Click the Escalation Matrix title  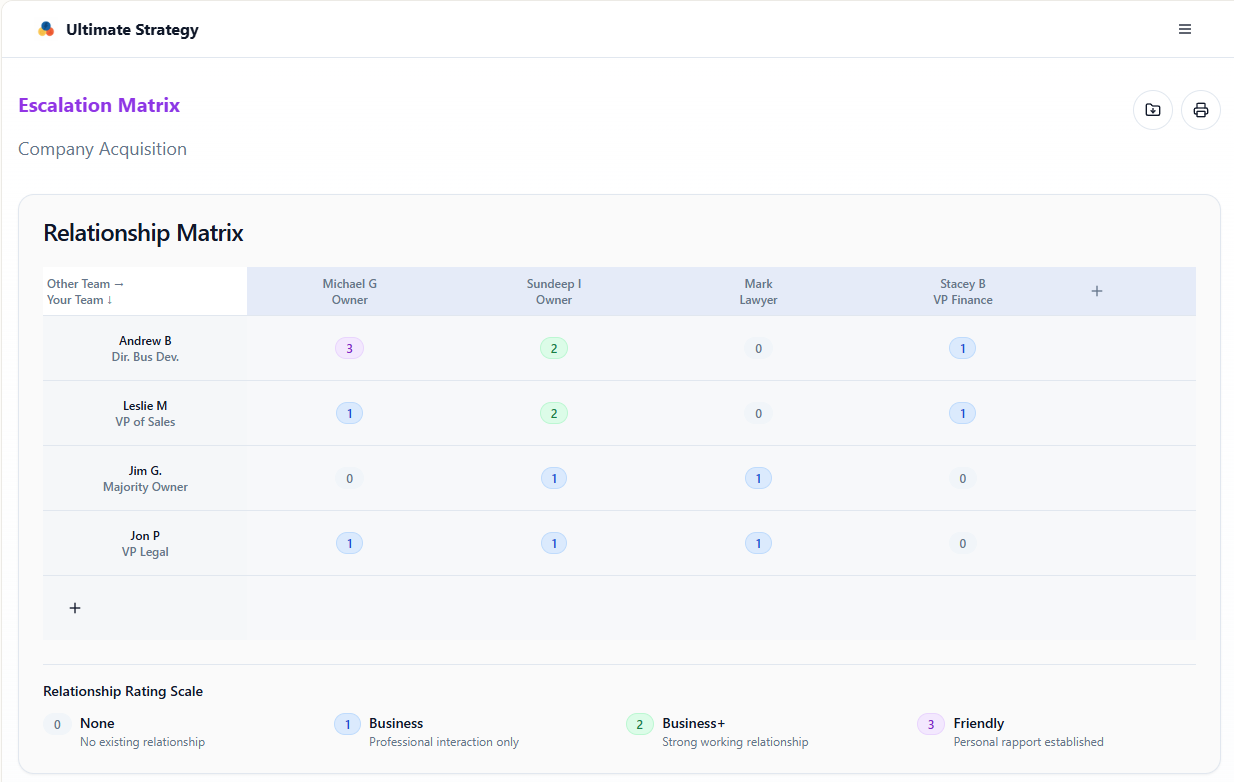click(99, 105)
